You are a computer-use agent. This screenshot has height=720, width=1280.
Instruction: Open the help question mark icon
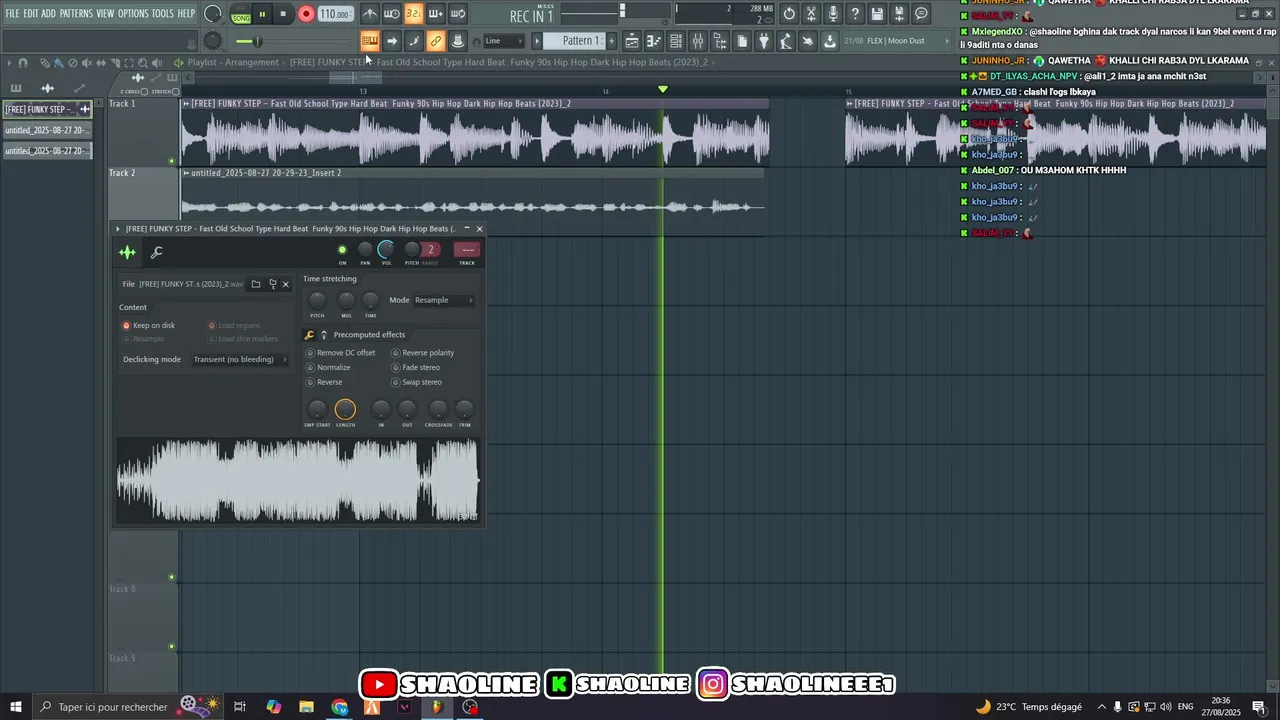tap(855, 14)
